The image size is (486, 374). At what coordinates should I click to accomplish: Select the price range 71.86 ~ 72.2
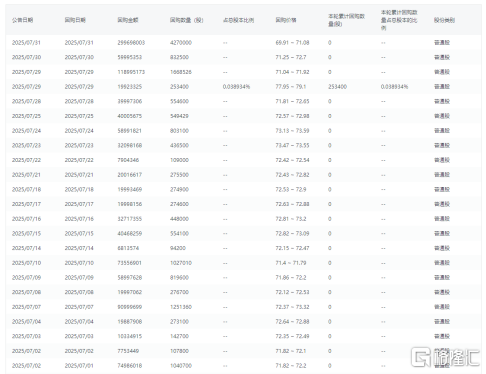[291, 277]
